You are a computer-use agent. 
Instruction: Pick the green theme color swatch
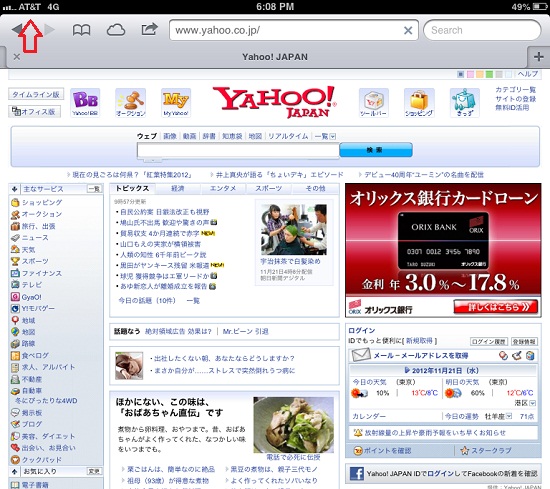click(489, 74)
